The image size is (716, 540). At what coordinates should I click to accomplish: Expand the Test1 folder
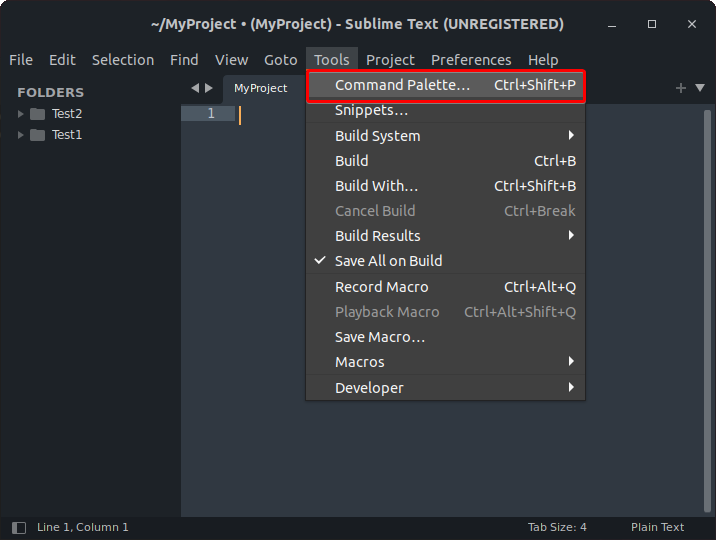[21, 135]
